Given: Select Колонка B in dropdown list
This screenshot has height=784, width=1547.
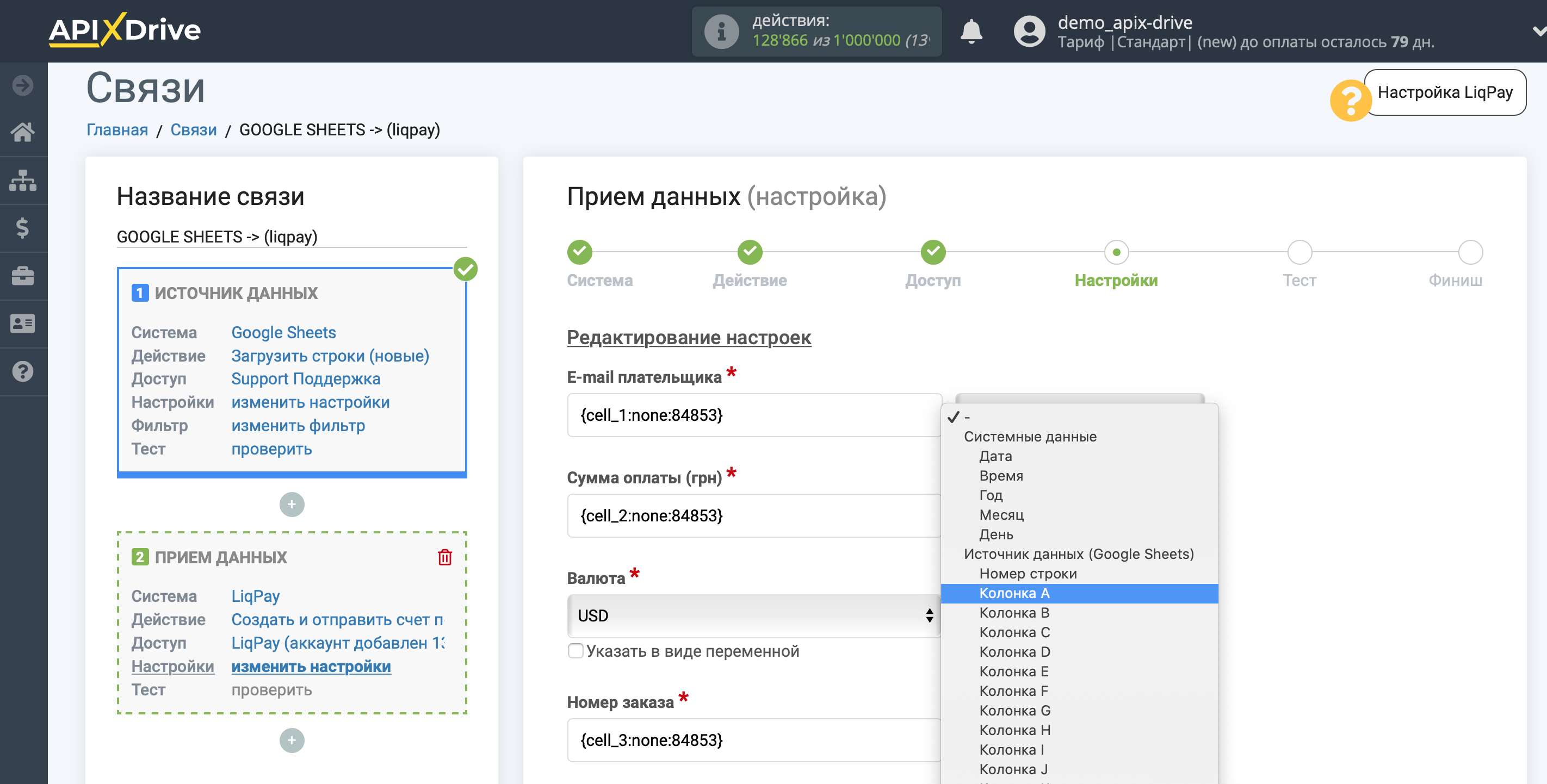Looking at the screenshot, I should 1080,613.
